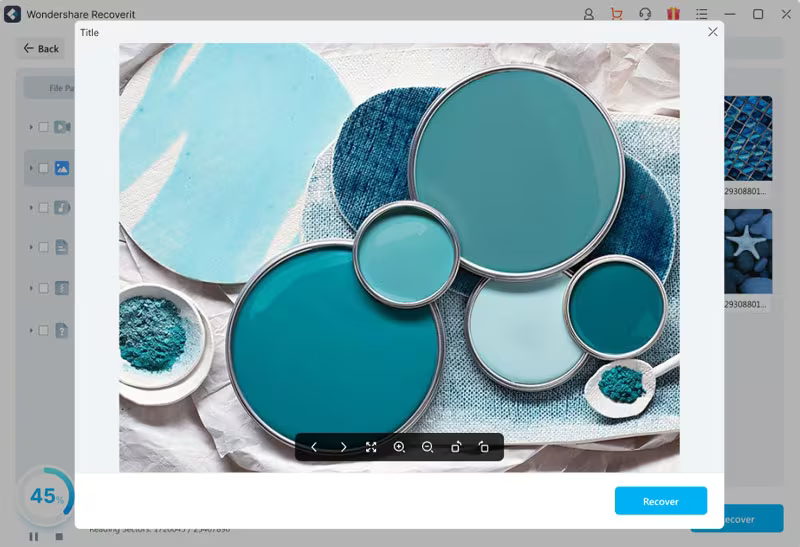Rotate the preview image counterclockwise
Image resolution: width=800 pixels, height=547 pixels.
[484, 447]
